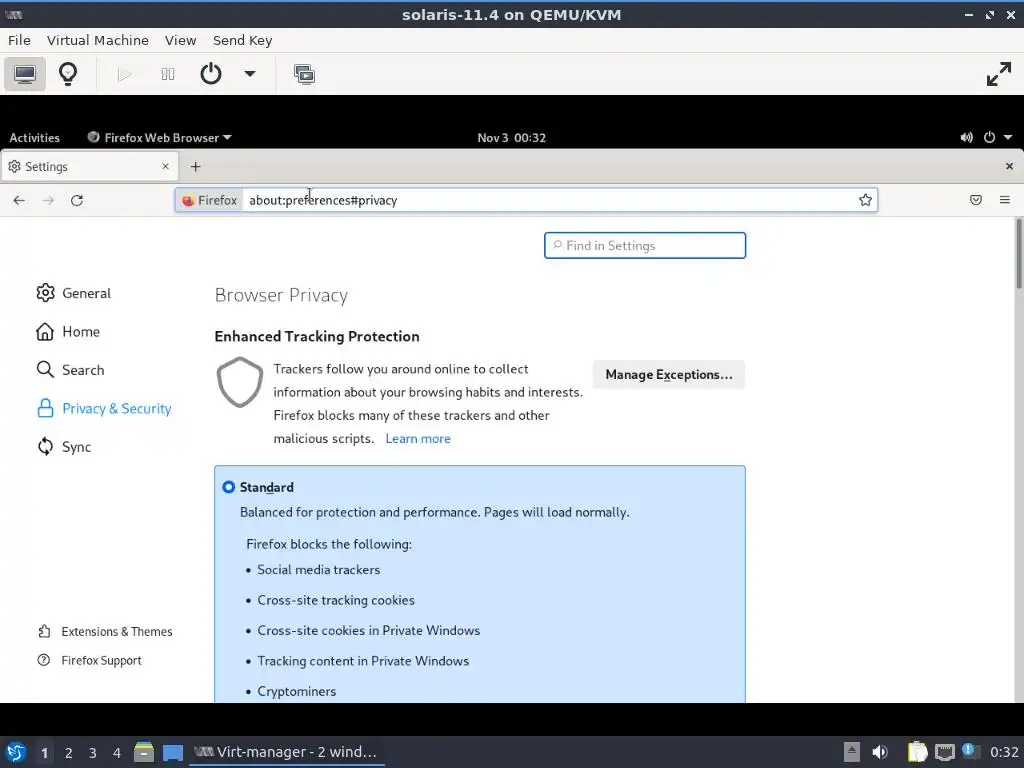Open host network tray icon
This screenshot has height=768, width=1024.
point(944,752)
